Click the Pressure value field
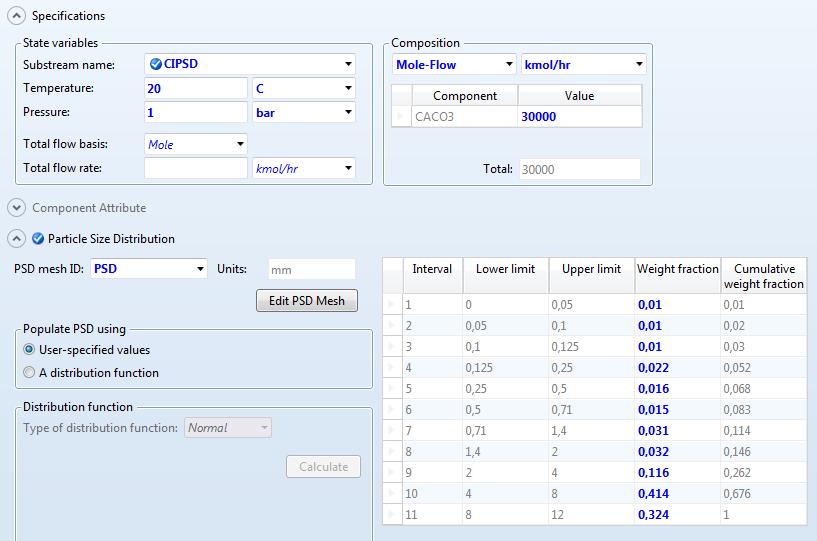This screenshot has height=541, width=817. pyautogui.click(x=195, y=112)
